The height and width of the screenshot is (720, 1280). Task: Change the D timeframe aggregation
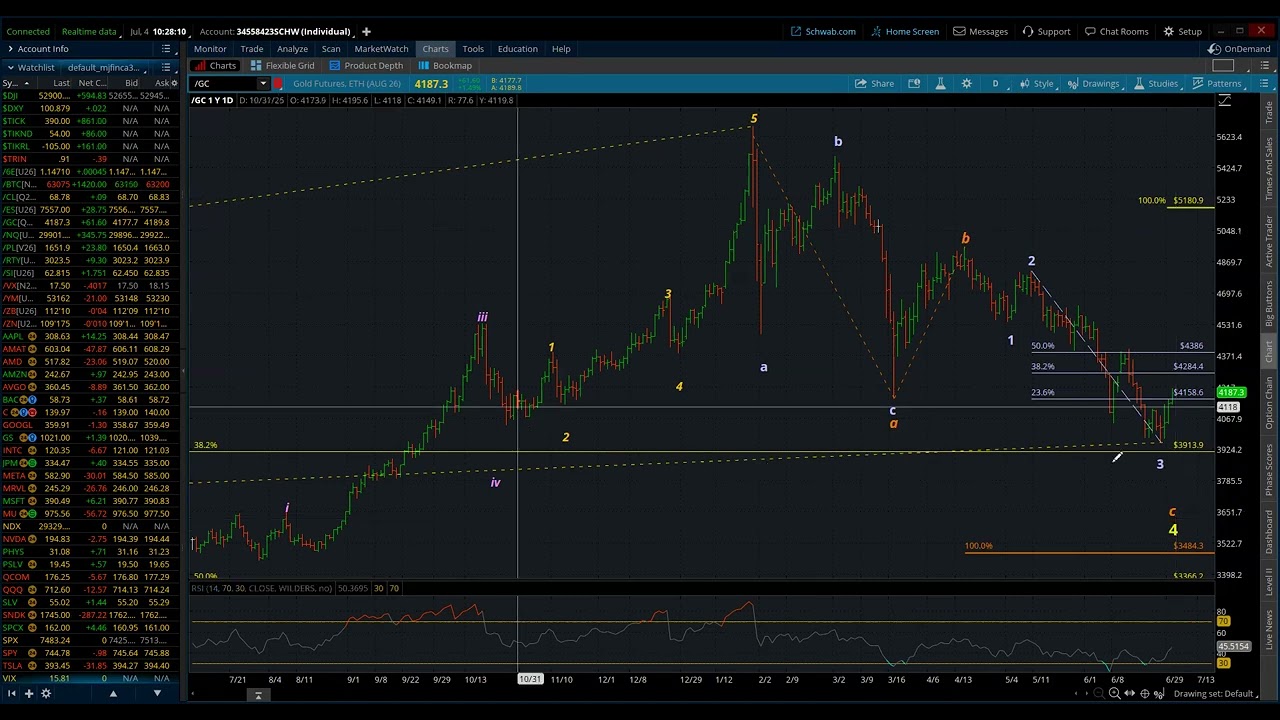pos(995,84)
